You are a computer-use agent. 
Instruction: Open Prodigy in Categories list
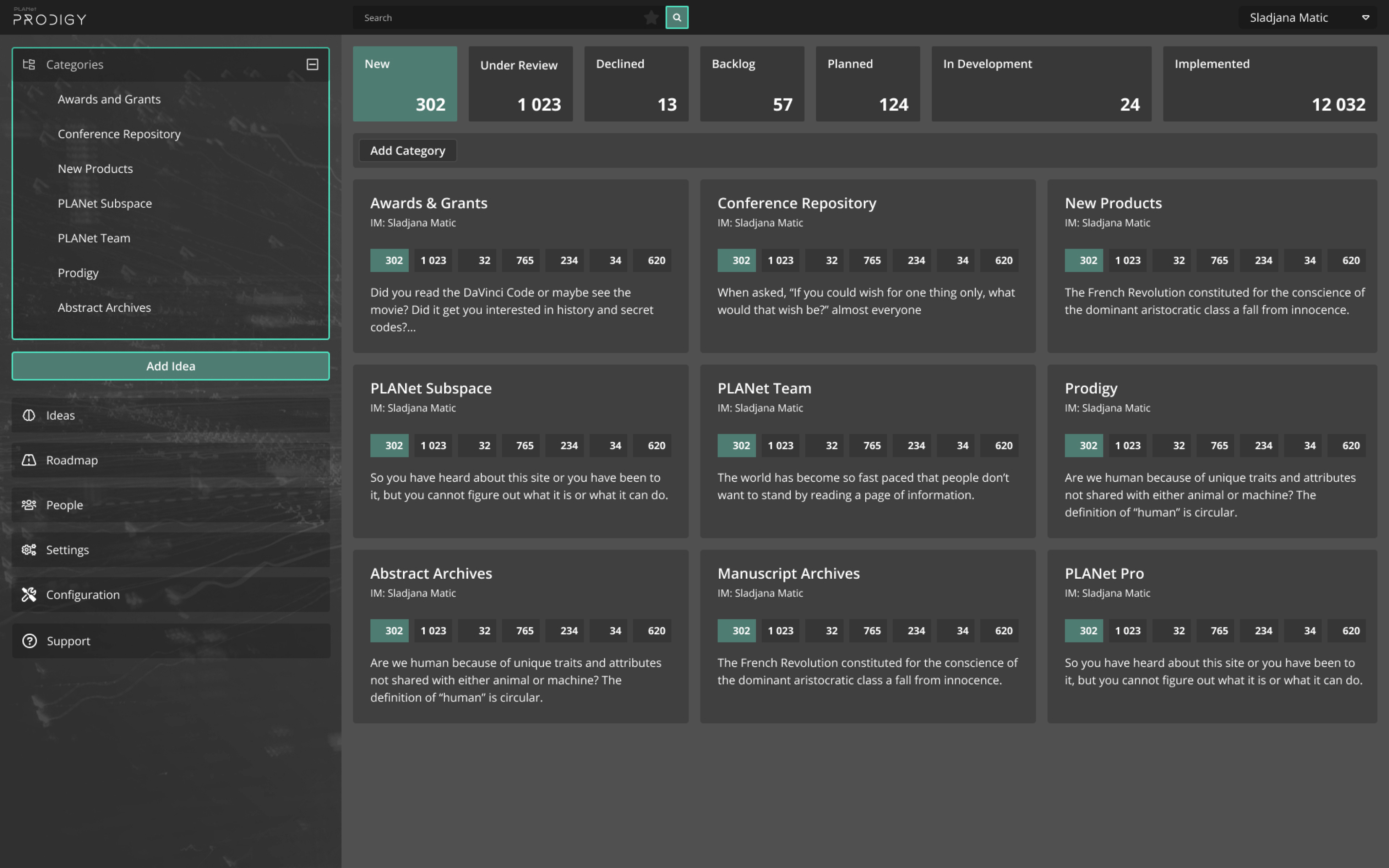pyautogui.click(x=78, y=273)
